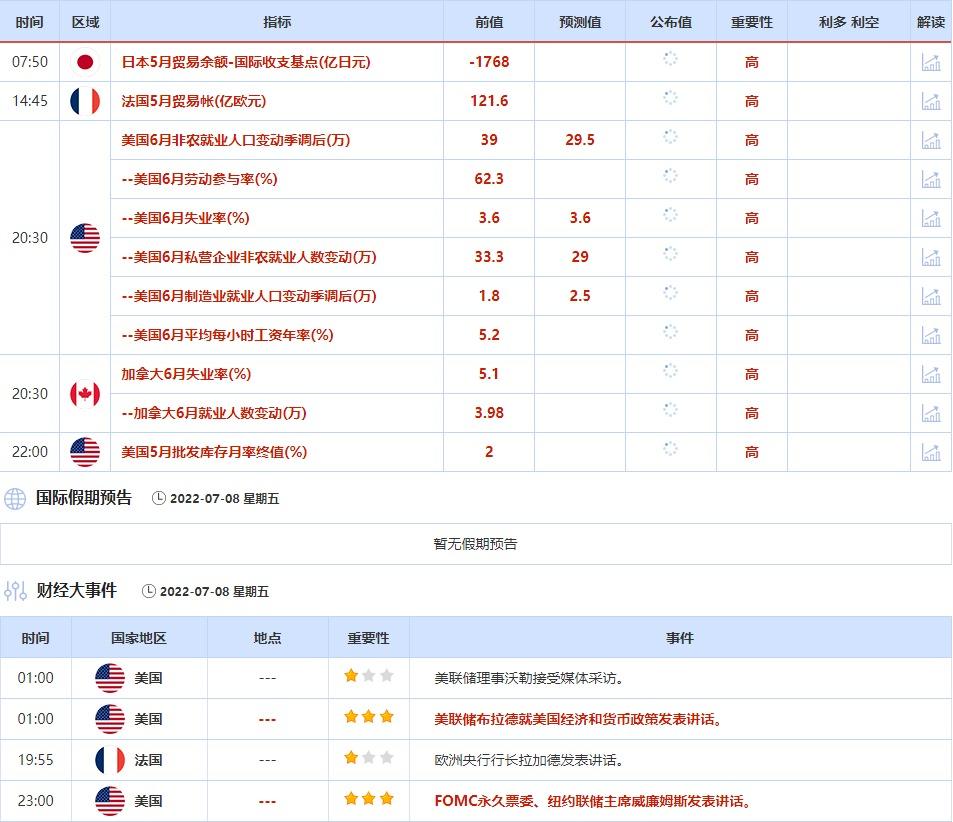Click the 公布值 column header
The width and height of the screenshot is (953, 822).
coord(671,22)
